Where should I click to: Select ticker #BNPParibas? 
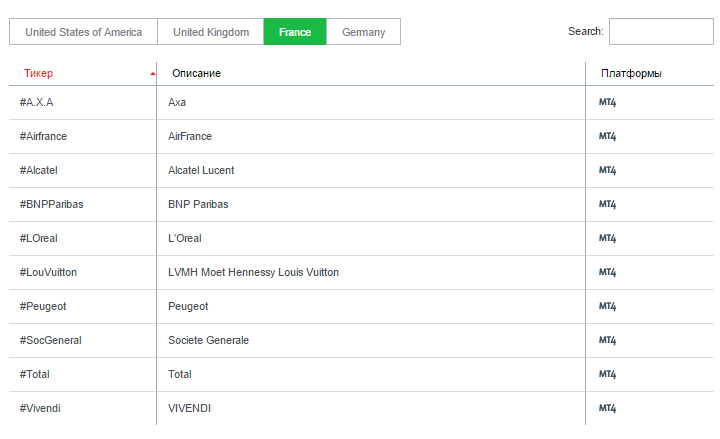(51, 204)
